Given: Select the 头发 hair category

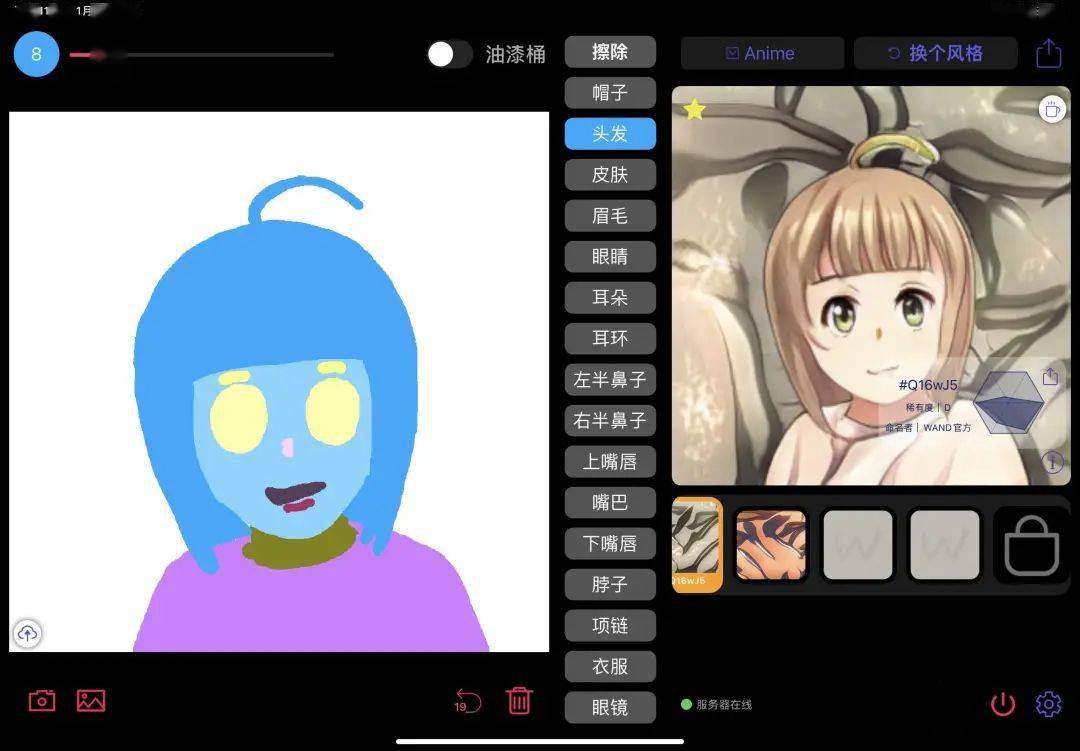Looking at the screenshot, I should coord(610,134).
